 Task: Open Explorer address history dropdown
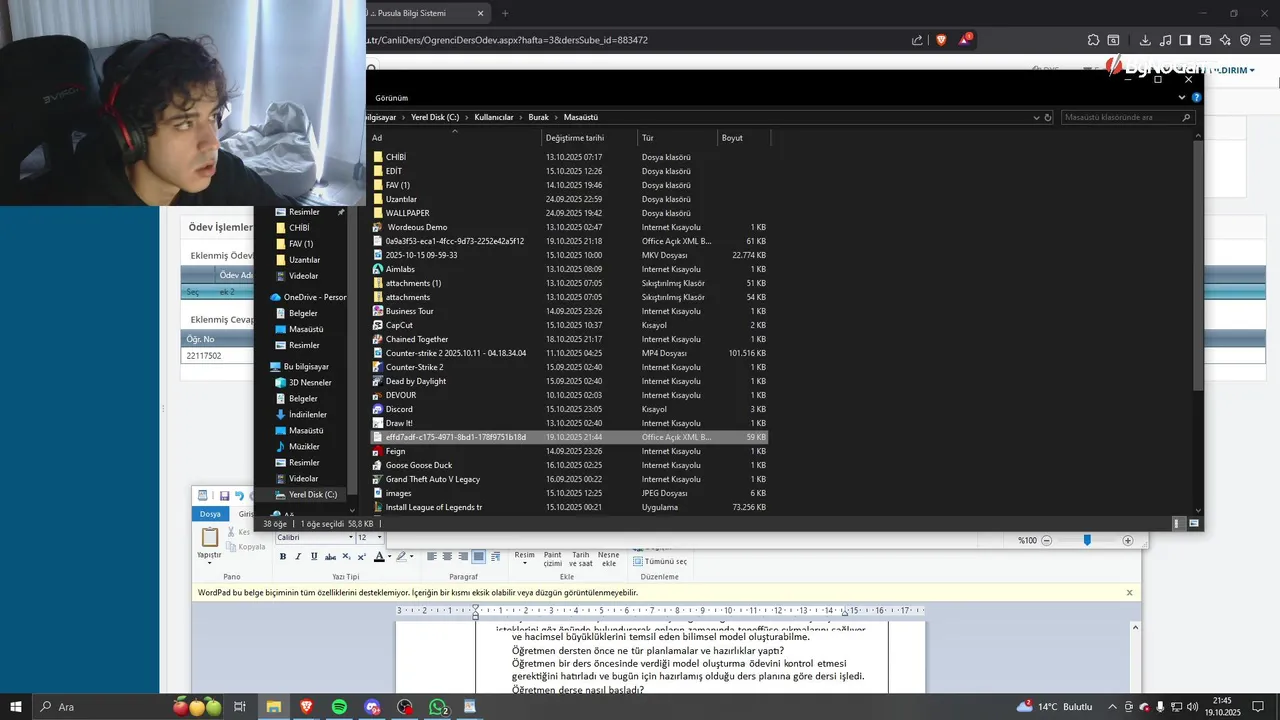tap(1036, 117)
